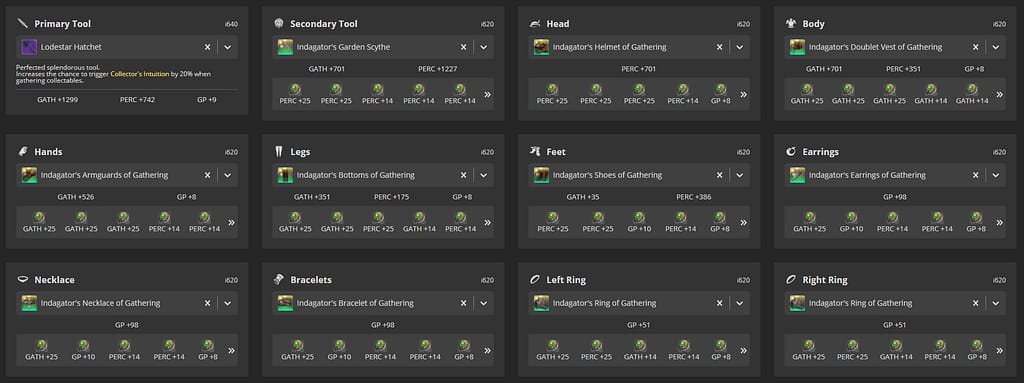Screen dimensions: 1024x383
Task: Expand Body materia slots arrow
Action: 999,94
